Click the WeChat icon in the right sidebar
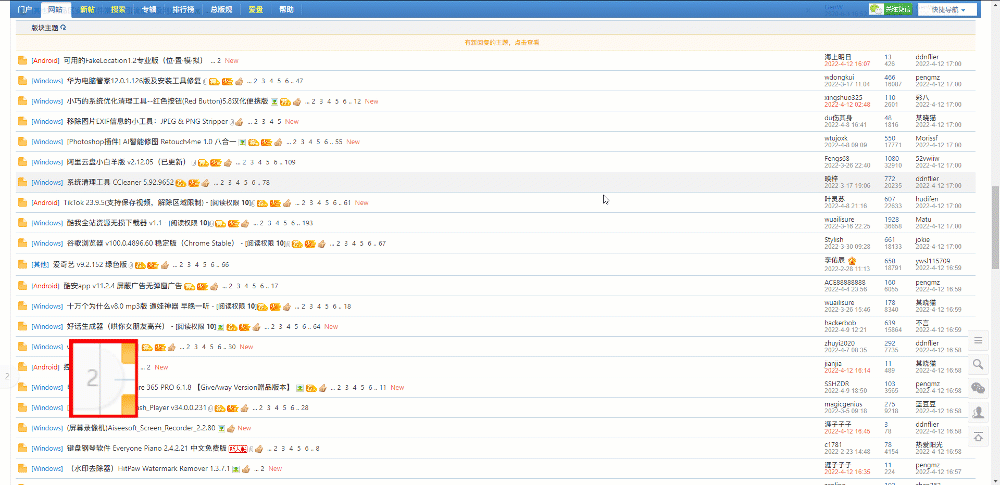Screen dimensions: 1000x485 point(977,388)
